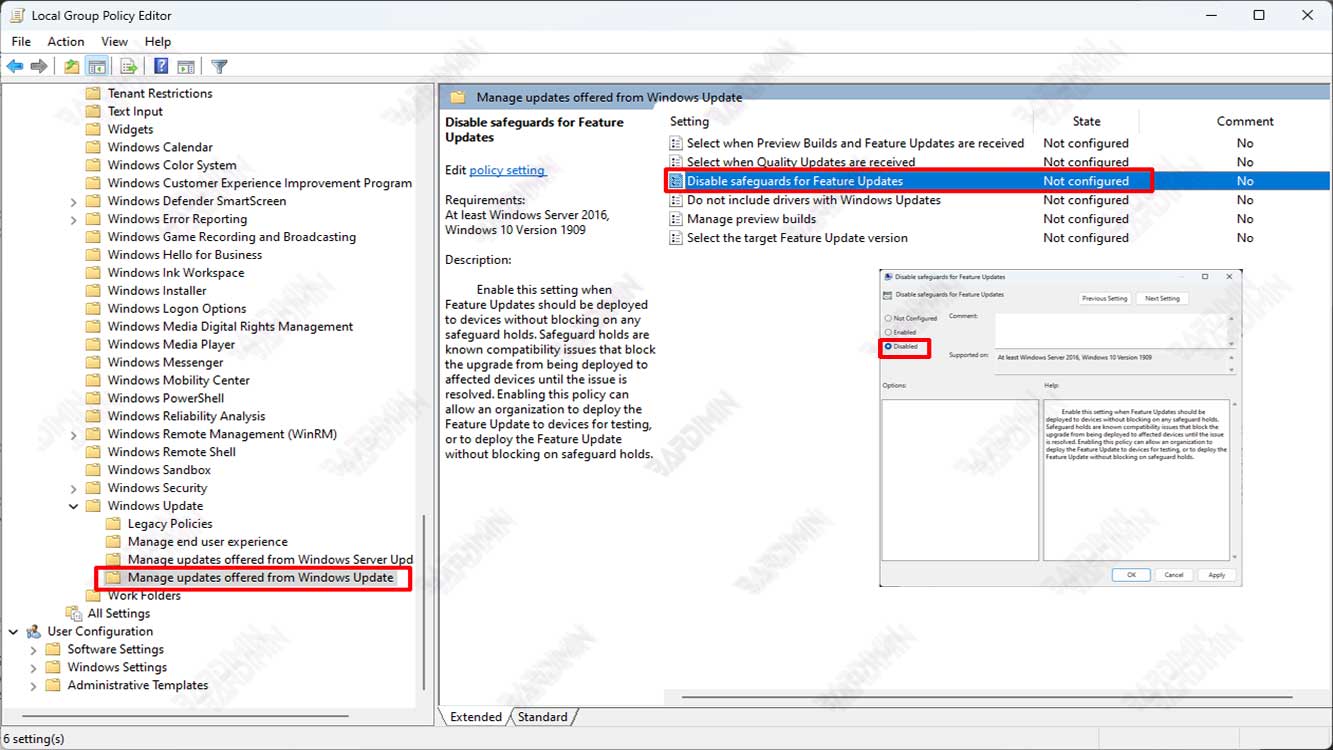Click folder icon next to Widgets

tap(93, 129)
